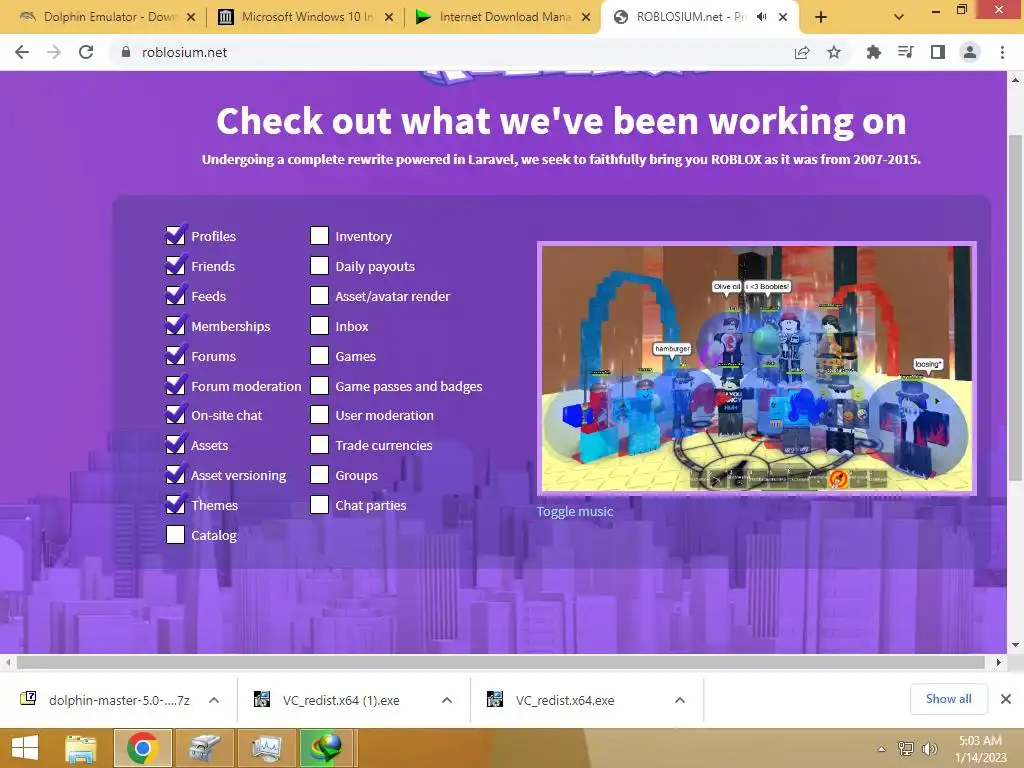Open the Windows Start button
1024x768 pixels.
point(24,748)
